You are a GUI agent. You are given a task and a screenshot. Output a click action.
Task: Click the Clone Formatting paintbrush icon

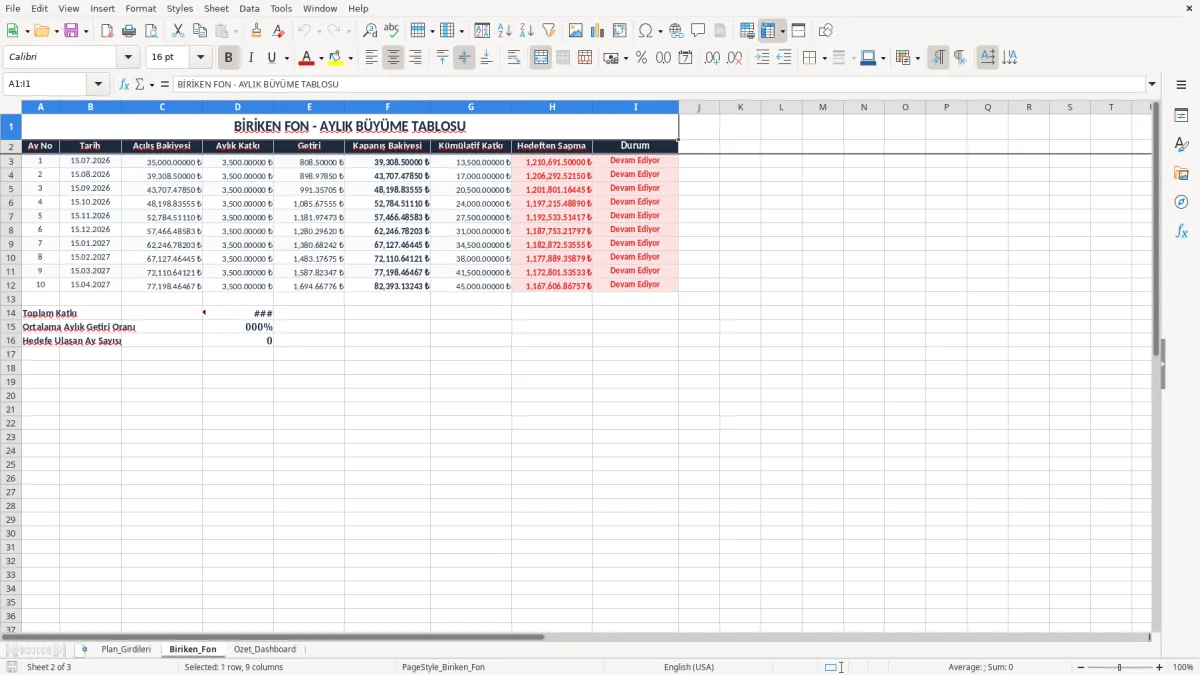tap(257, 31)
